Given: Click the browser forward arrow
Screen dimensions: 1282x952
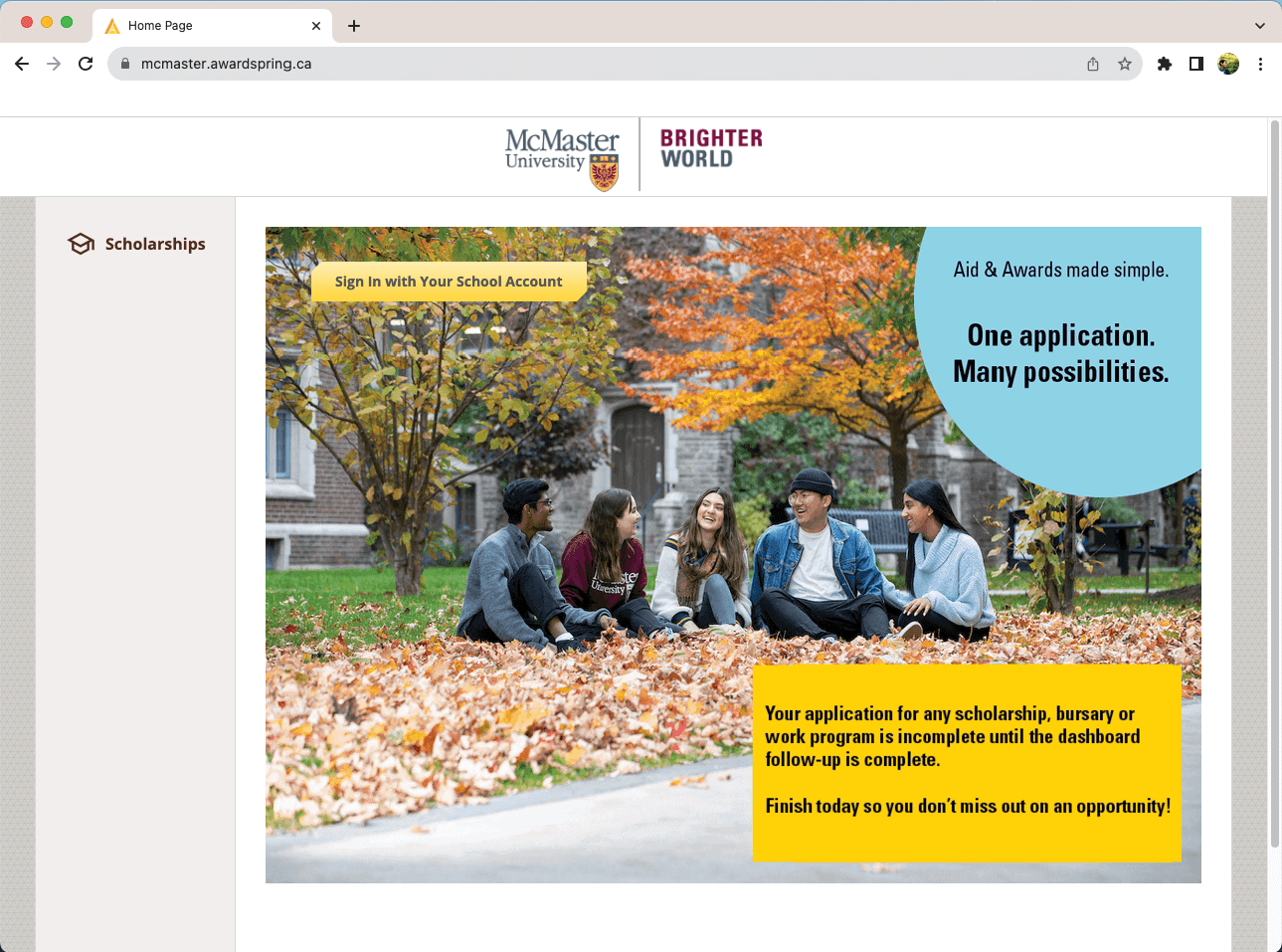Looking at the screenshot, I should click(x=54, y=64).
